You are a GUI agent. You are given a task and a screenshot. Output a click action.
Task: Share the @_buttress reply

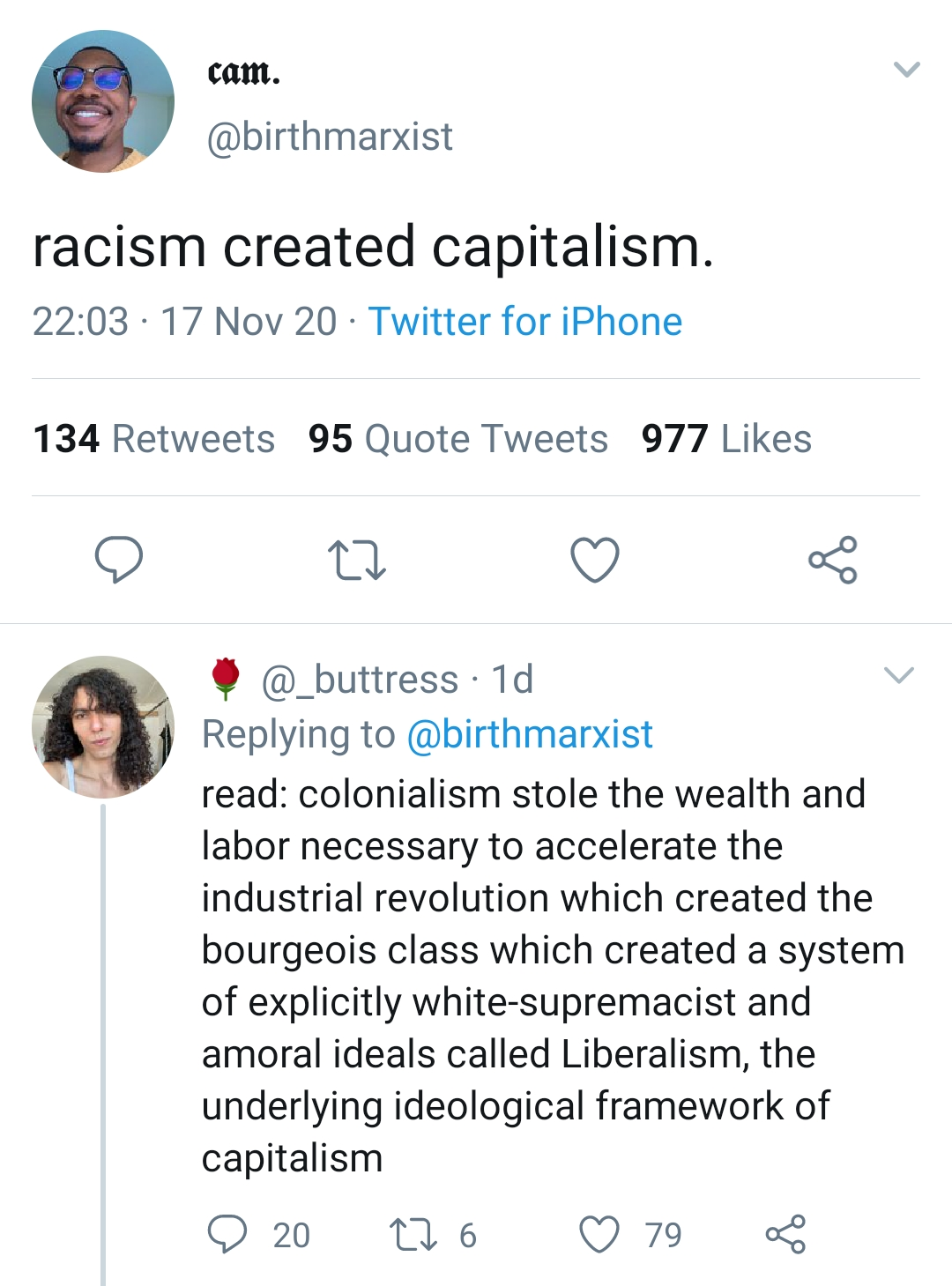coord(785,1234)
